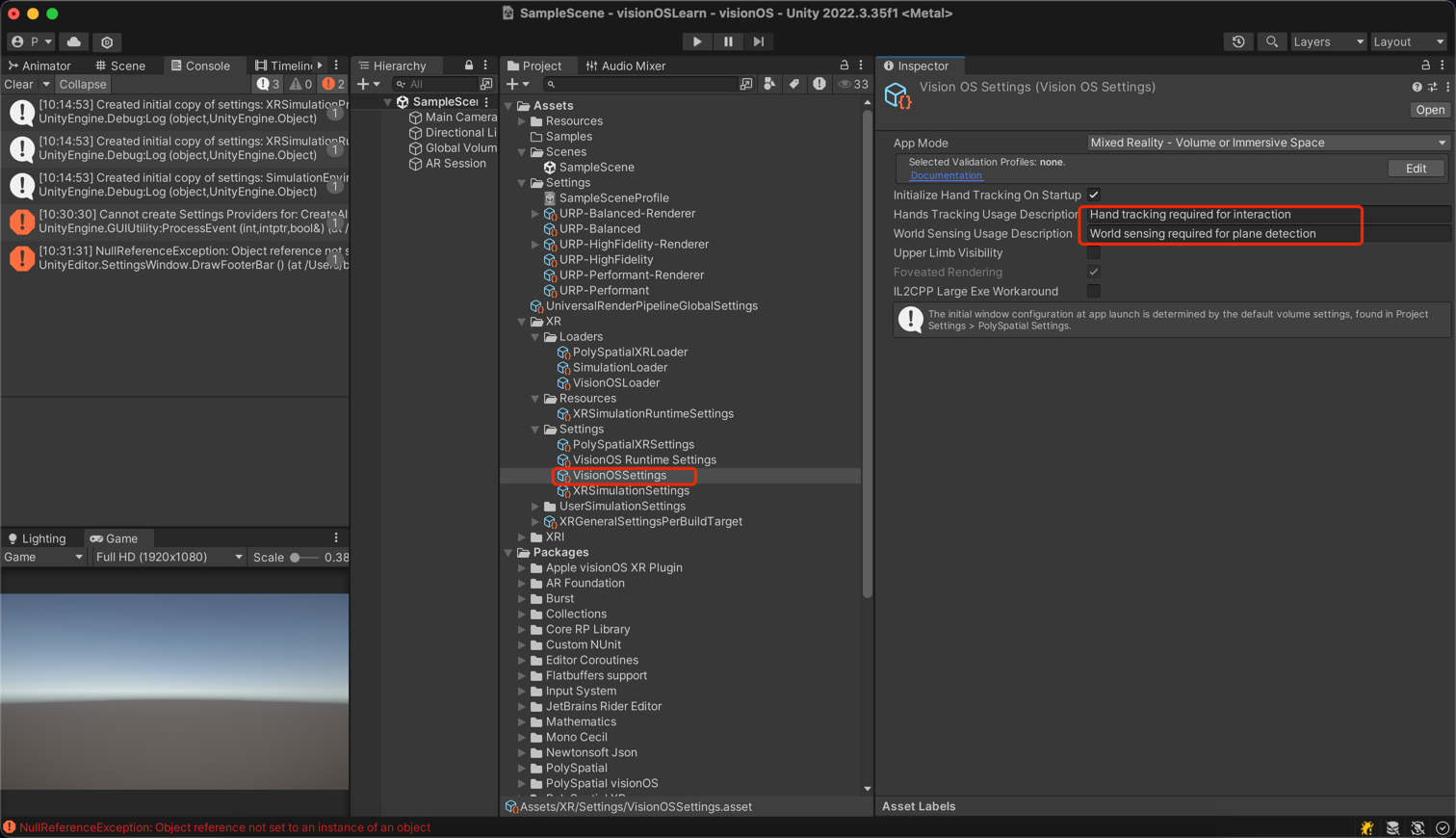The height and width of the screenshot is (838, 1456).
Task: Open Unity cloud services icon
Action: pos(74,41)
